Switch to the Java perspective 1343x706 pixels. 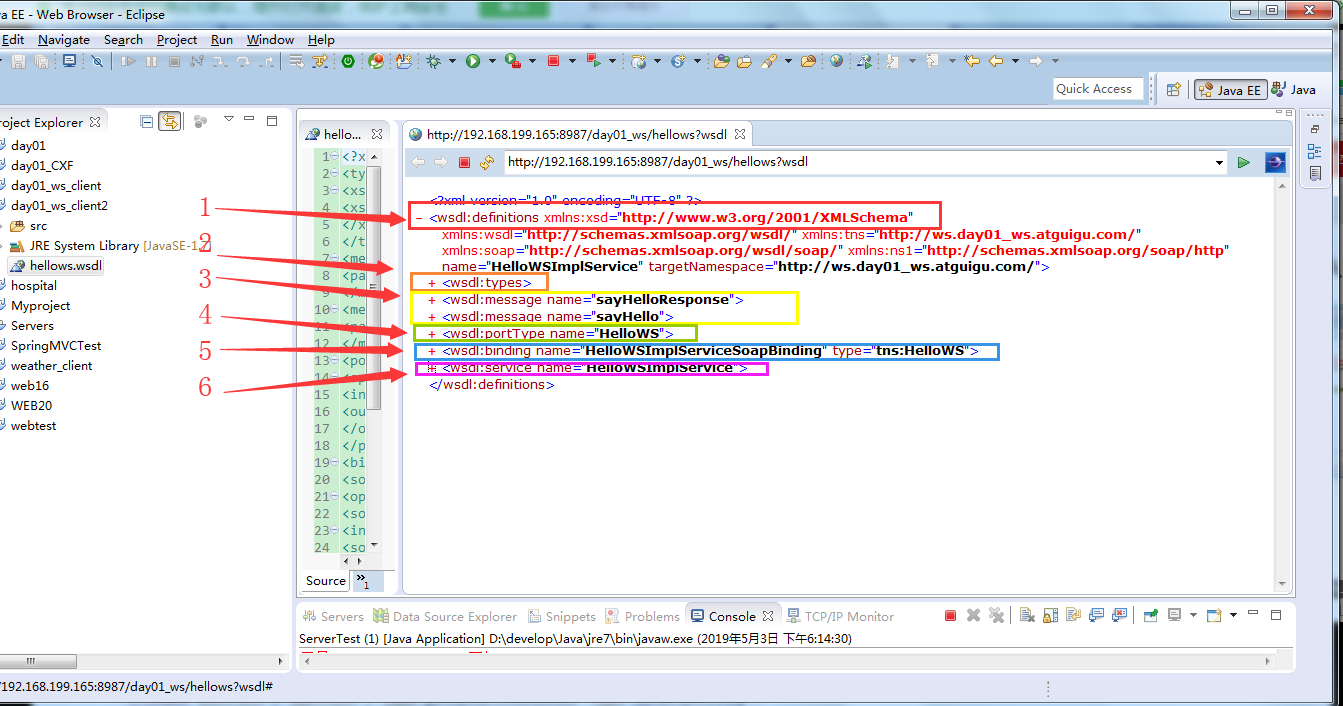tap(1294, 89)
